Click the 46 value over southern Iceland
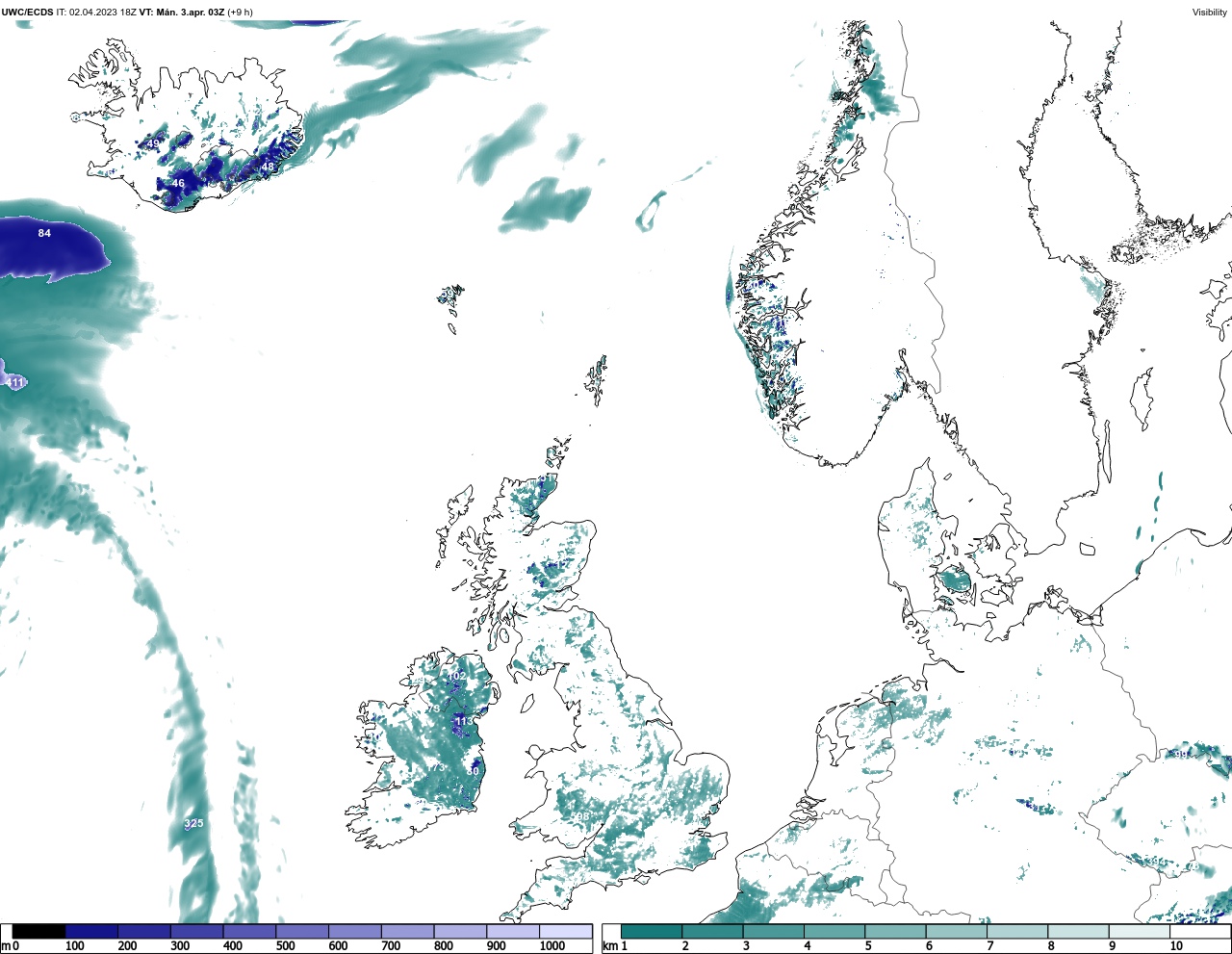Image resolution: width=1232 pixels, height=954 pixels. click(x=178, y=183)
